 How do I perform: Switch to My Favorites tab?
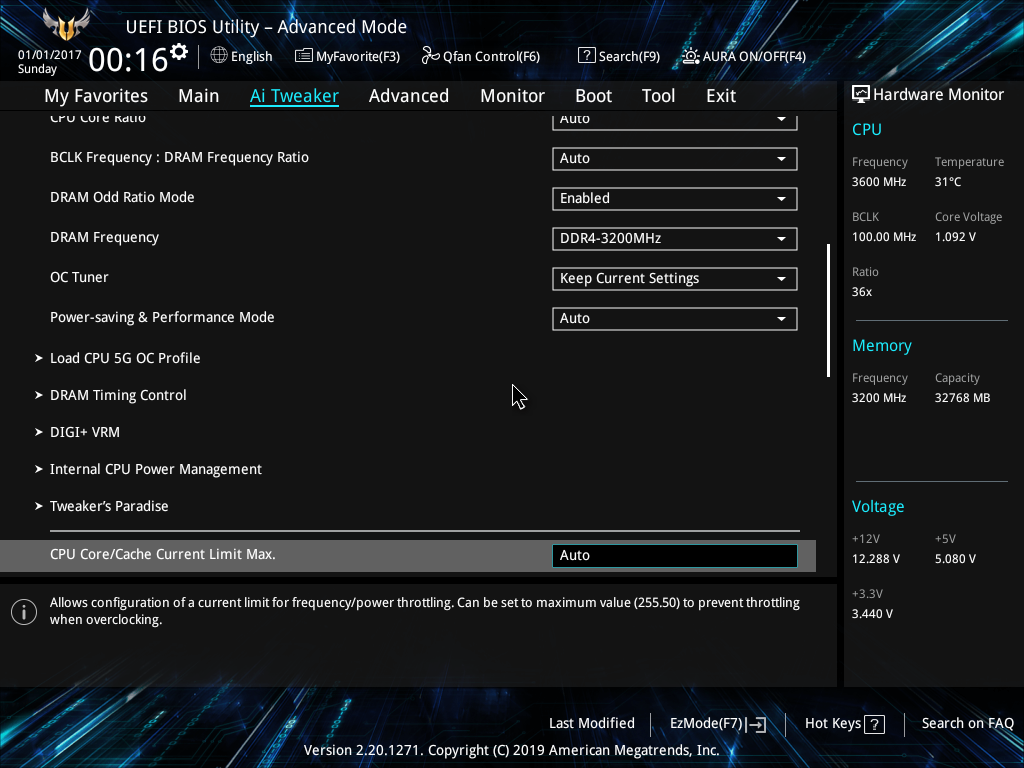click(x=96, y=96)
